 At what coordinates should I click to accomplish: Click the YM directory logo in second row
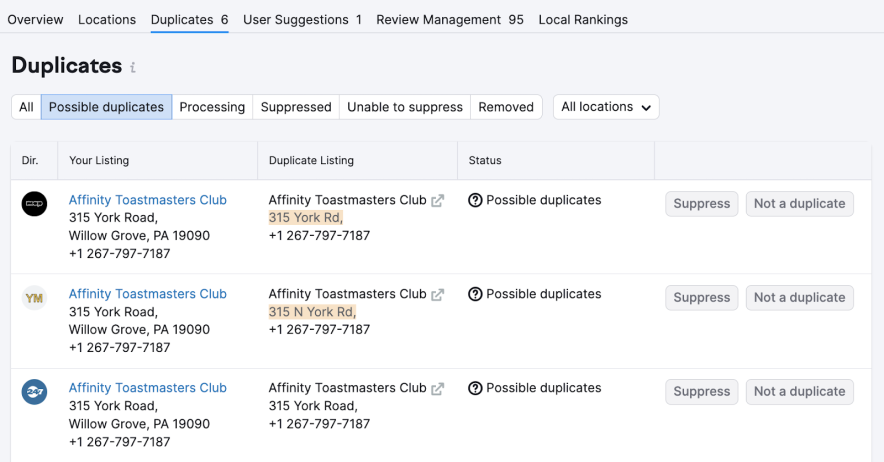[34, 298]
